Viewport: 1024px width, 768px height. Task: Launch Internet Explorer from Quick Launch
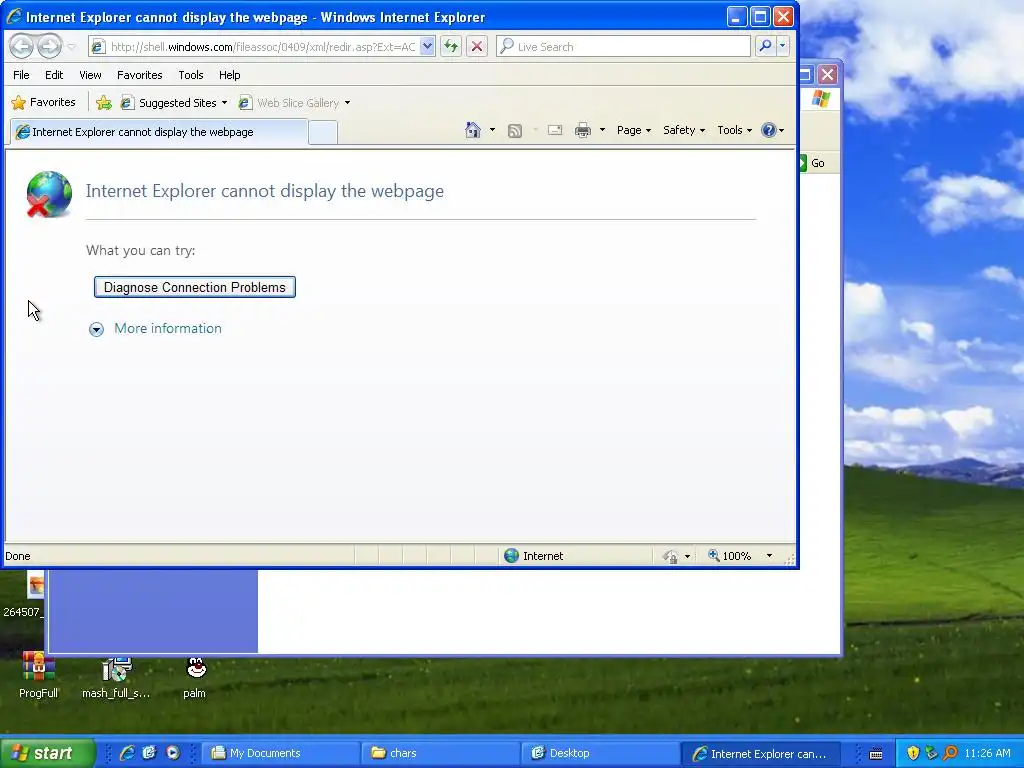coord(127,753)
